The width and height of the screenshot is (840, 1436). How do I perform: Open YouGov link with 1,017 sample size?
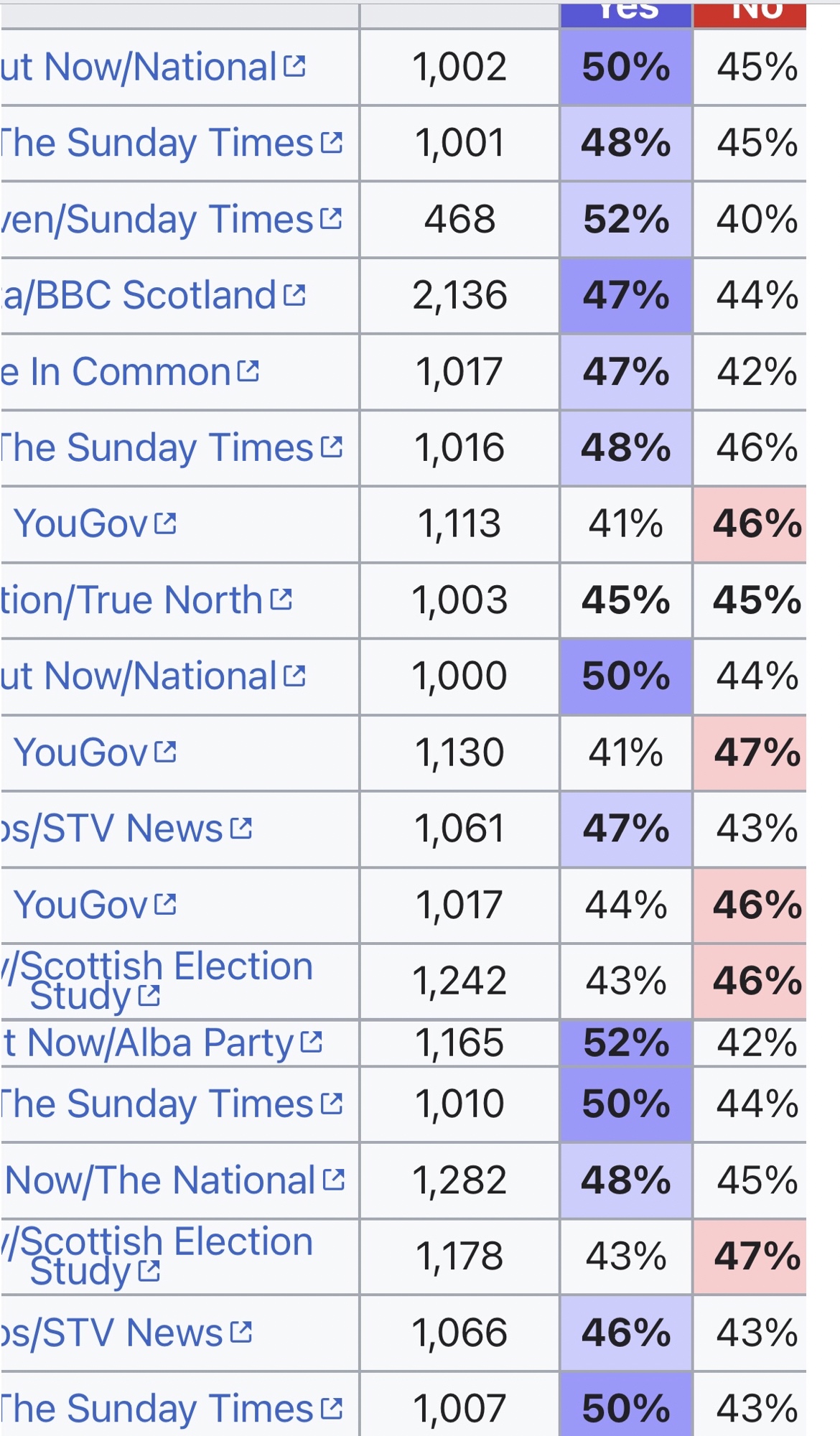point(80,904)
